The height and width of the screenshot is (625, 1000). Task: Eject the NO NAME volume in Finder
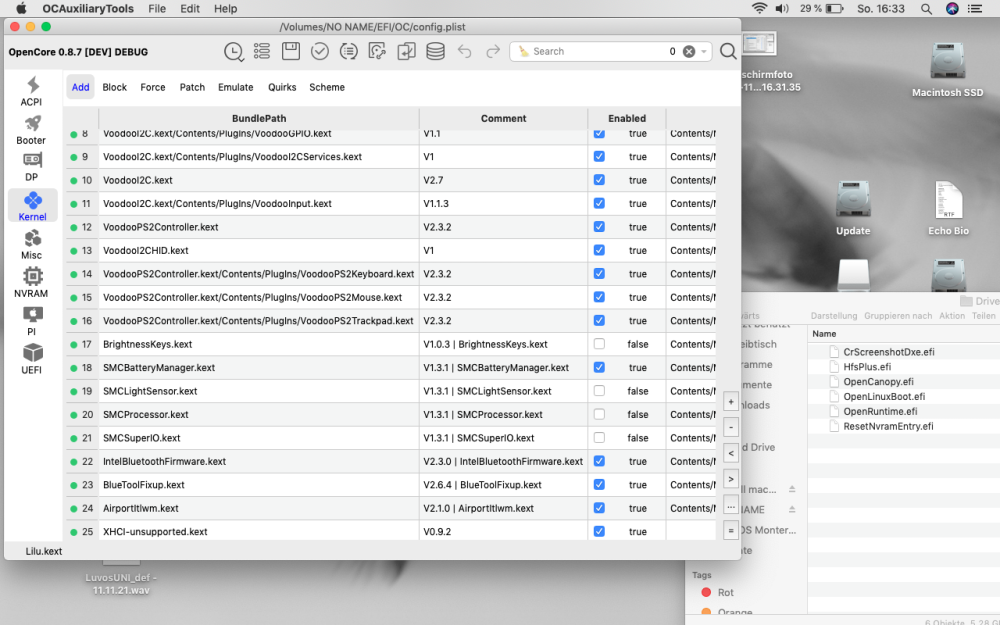pos(791,510)
